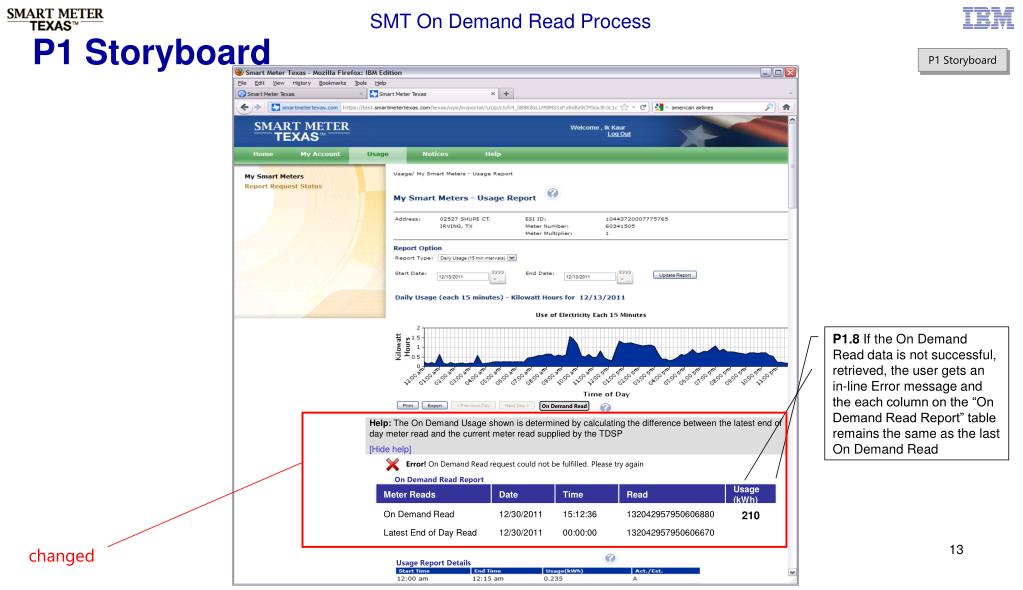Click the Latest End of Day Read row label

pos(430,533)
